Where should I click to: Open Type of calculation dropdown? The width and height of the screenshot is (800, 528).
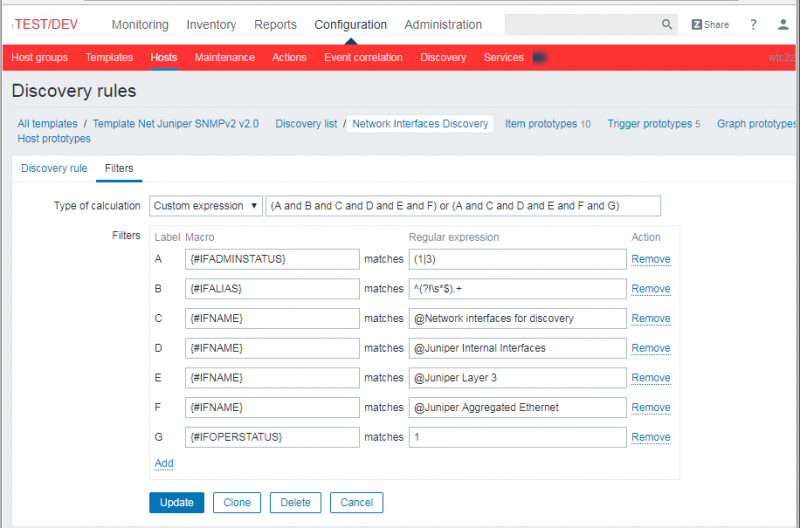[206, 206]
